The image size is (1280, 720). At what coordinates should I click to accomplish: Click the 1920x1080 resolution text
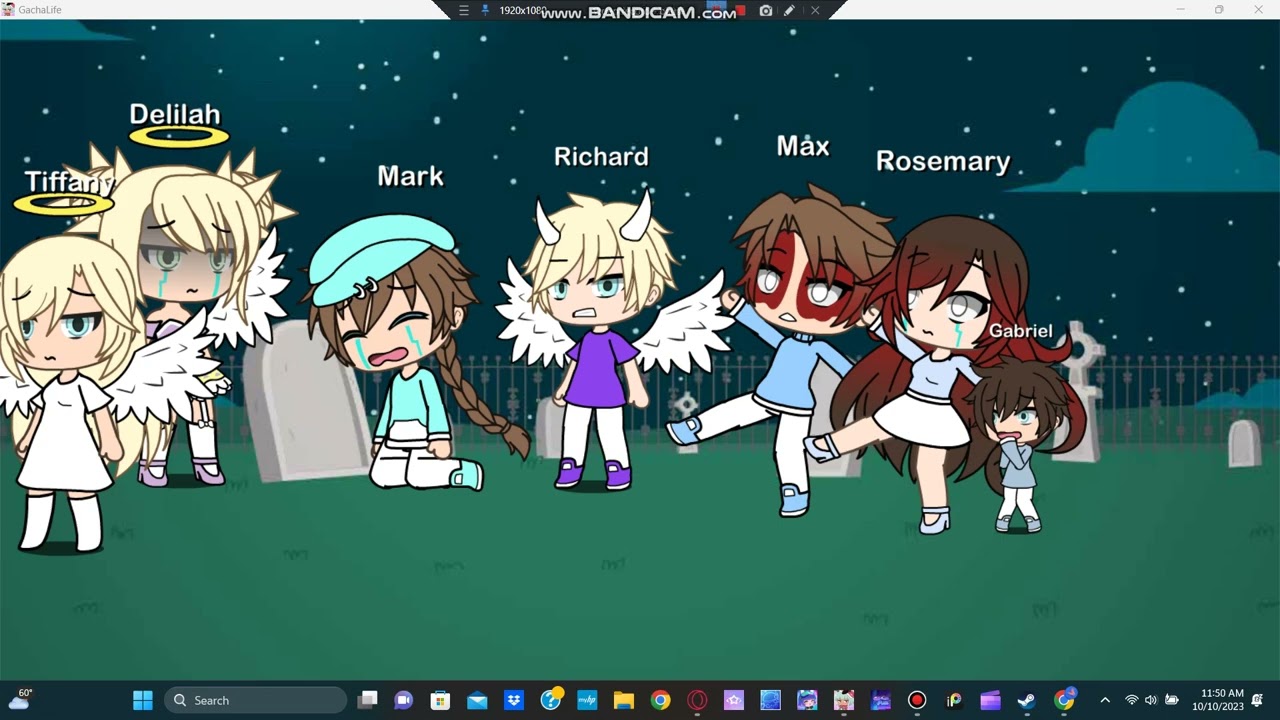point(522,10)
